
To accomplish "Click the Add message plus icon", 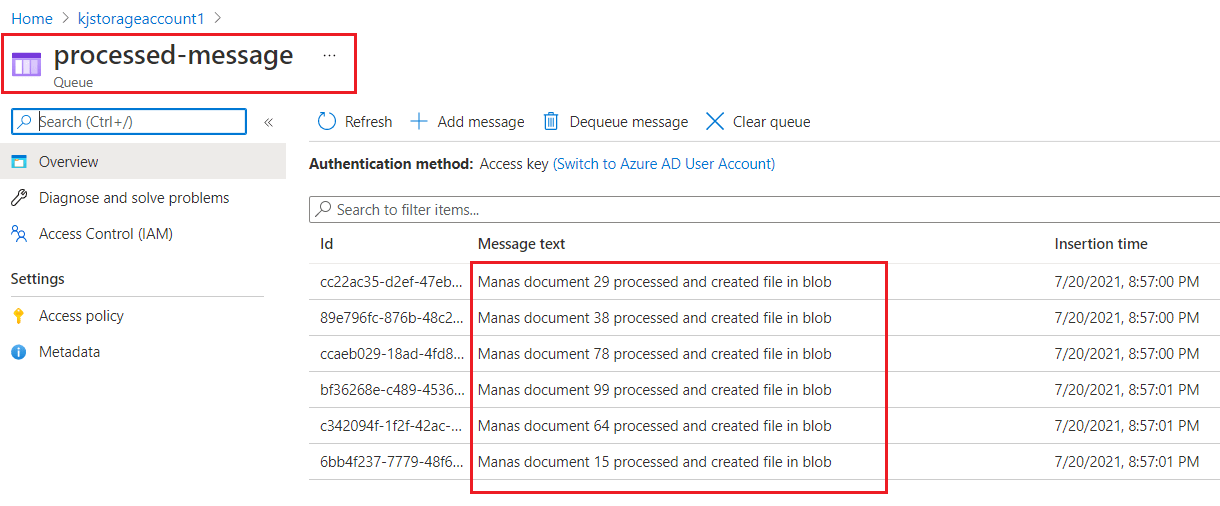I will pos(419,121).
